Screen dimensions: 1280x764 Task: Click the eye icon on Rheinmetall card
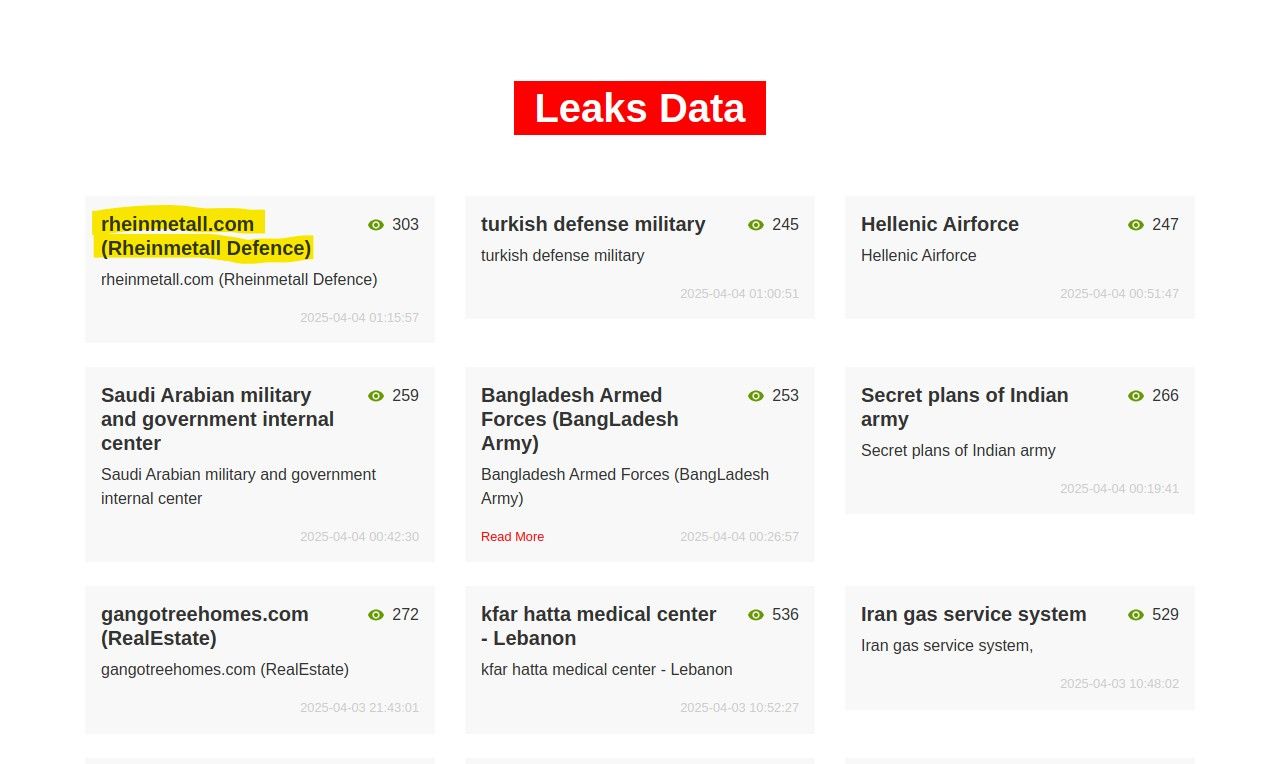376,225
